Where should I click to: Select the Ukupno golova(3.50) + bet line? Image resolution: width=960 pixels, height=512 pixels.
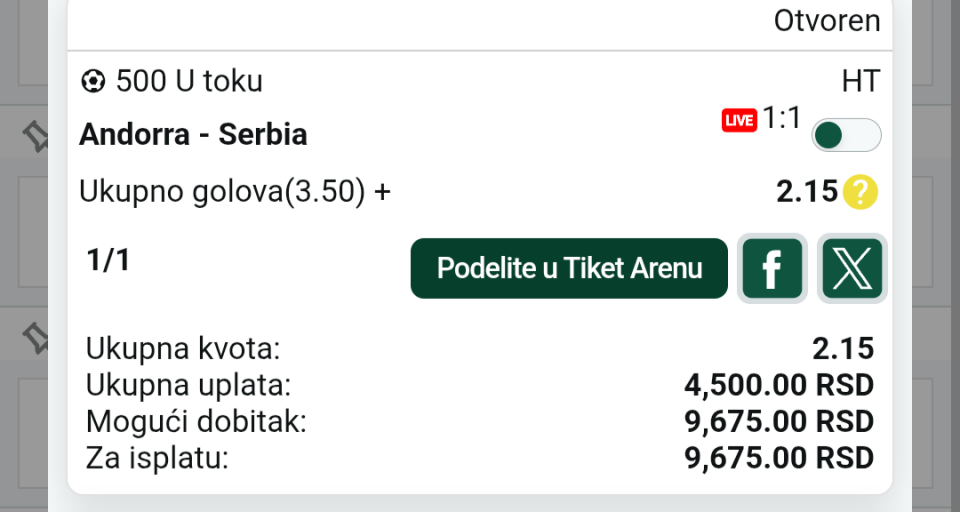point(235,191)
